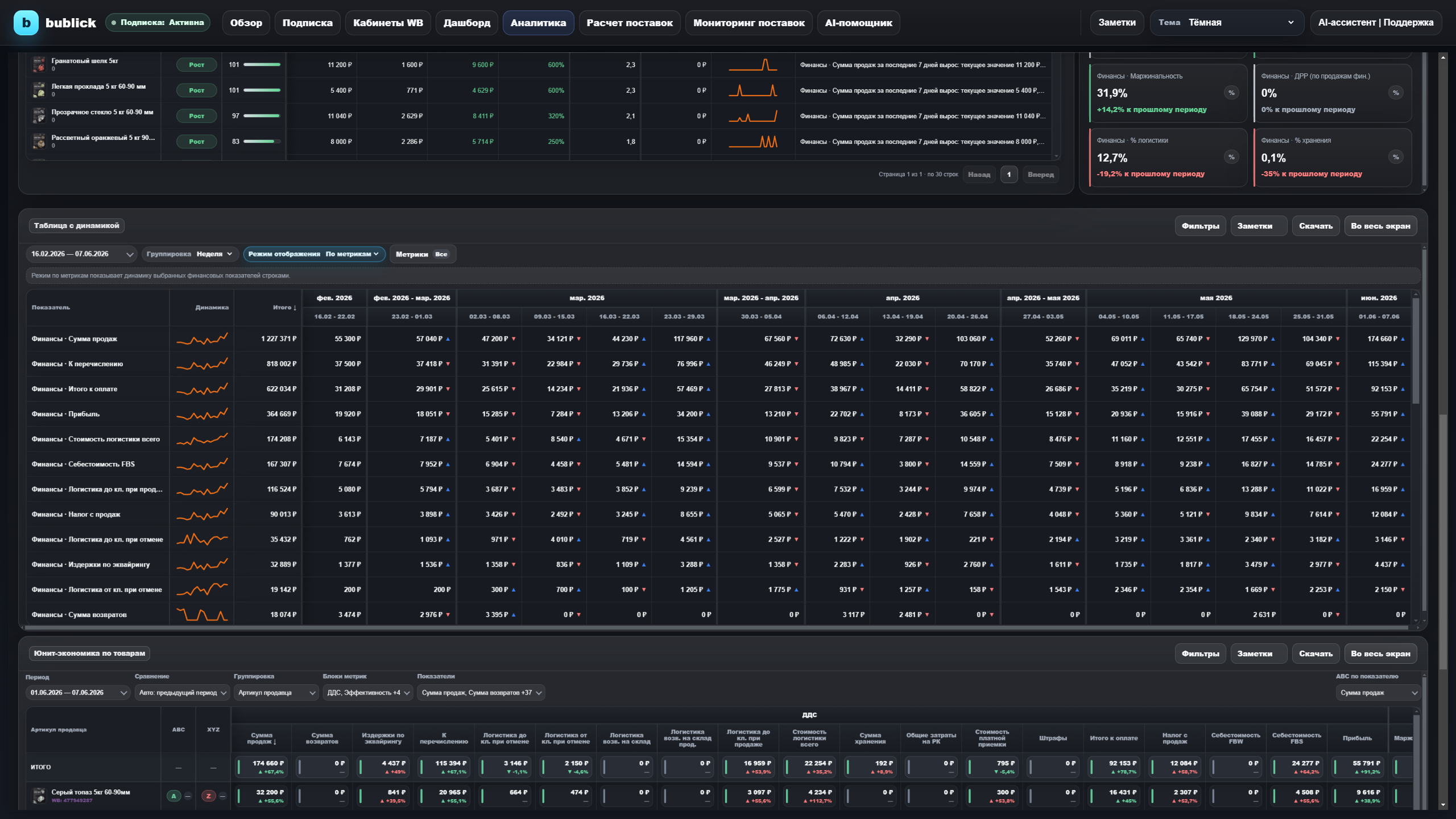Click the percent icon on the Маржинальность card

tap(1231, 93)
